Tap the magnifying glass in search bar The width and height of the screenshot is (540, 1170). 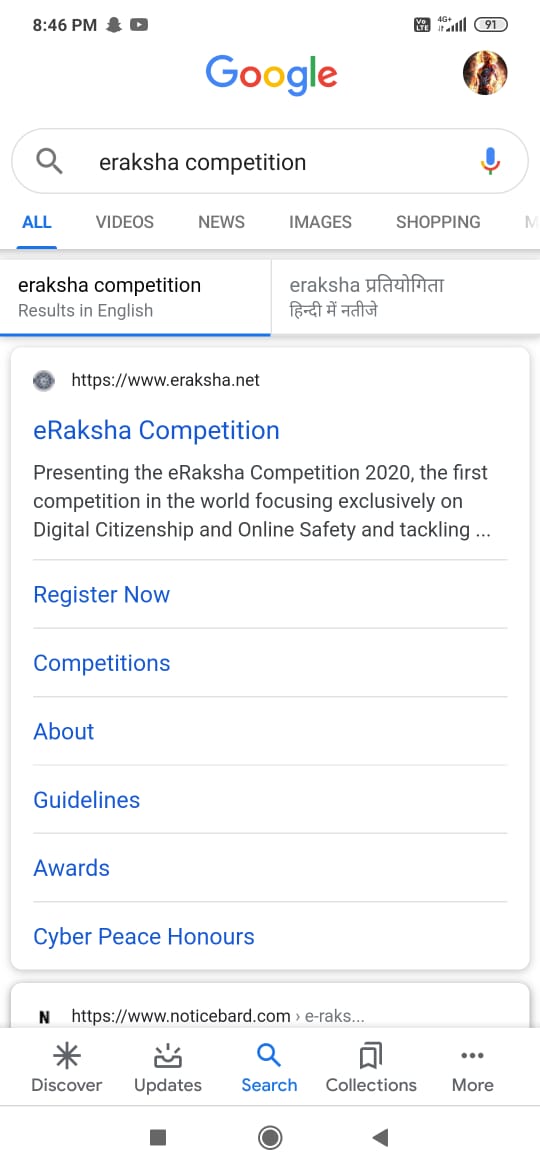(x=49, y=161)
